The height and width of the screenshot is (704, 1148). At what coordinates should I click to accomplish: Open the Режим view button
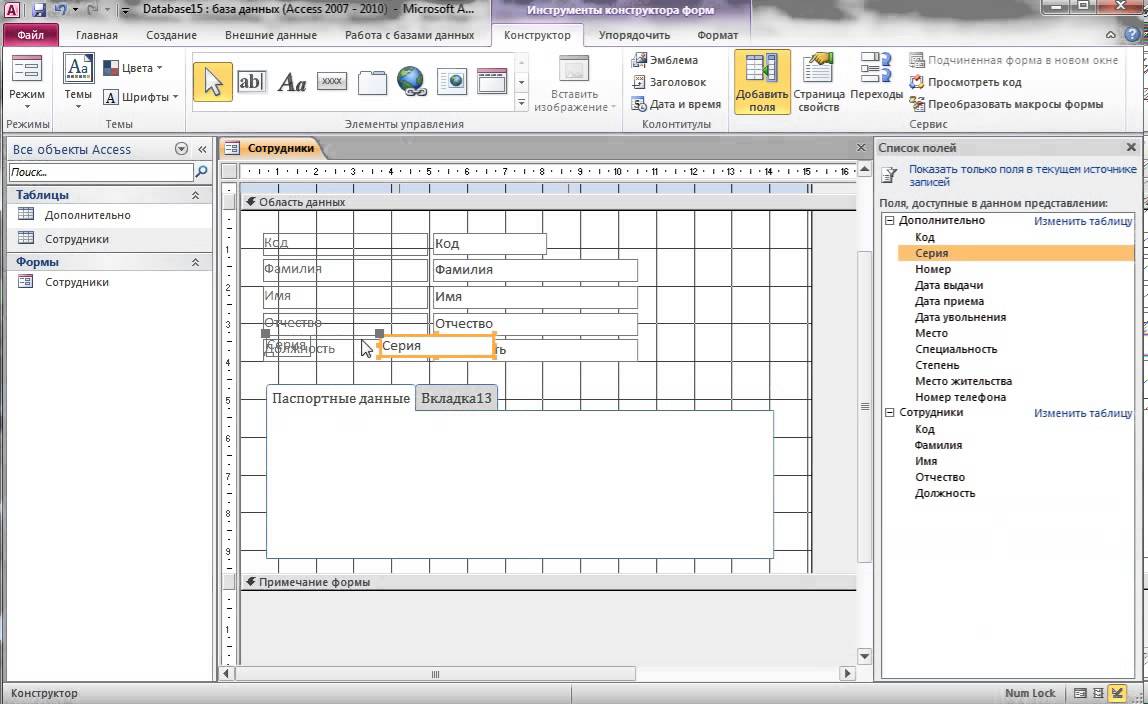coord(27,82)
